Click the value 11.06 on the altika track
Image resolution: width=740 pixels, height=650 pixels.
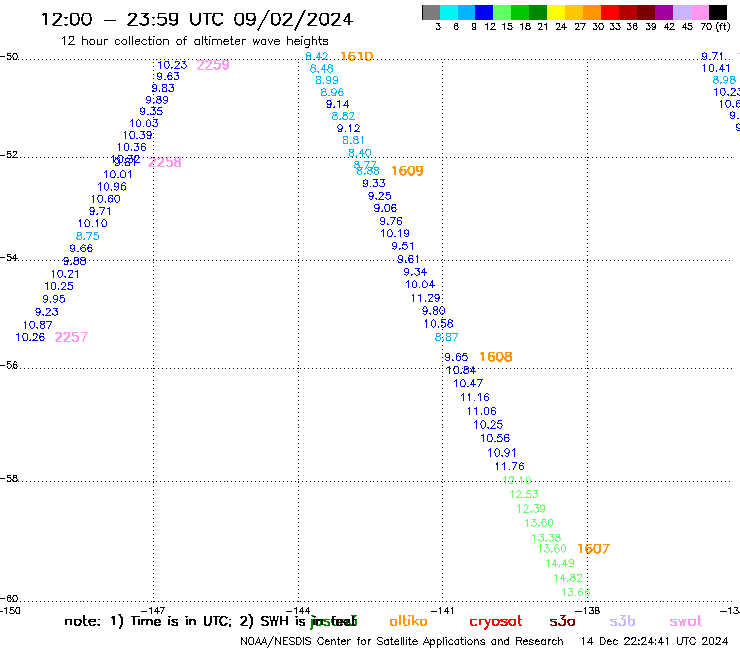(481, 411)
